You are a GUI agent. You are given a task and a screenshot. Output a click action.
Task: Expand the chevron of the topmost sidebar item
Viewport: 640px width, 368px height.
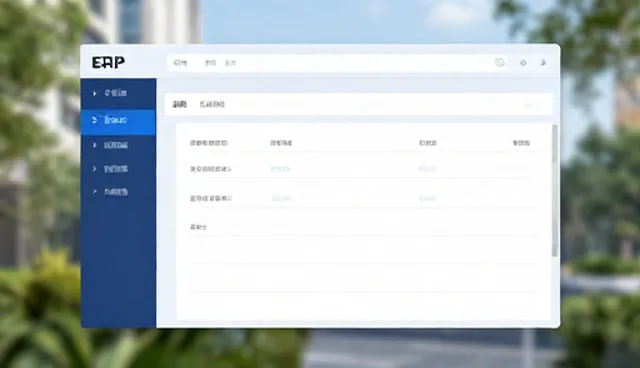click(x=94, y=93)
